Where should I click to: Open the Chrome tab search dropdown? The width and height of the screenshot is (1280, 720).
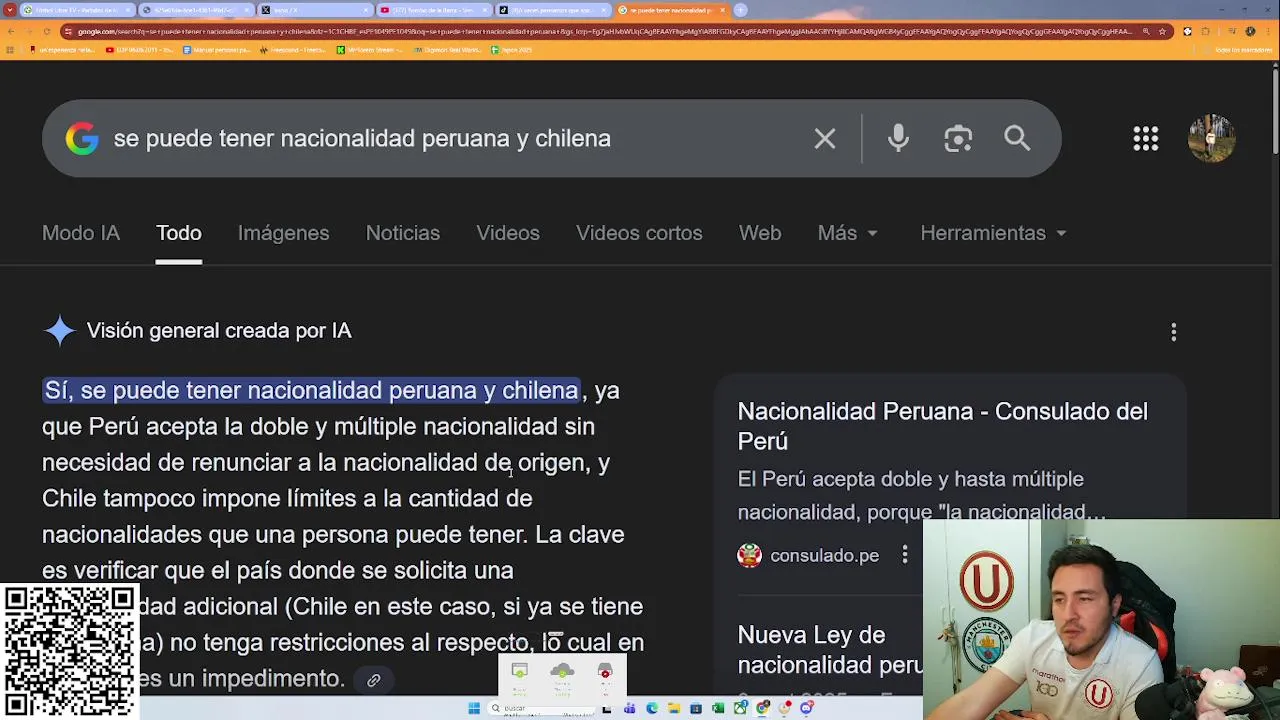[x=10, y=10]
